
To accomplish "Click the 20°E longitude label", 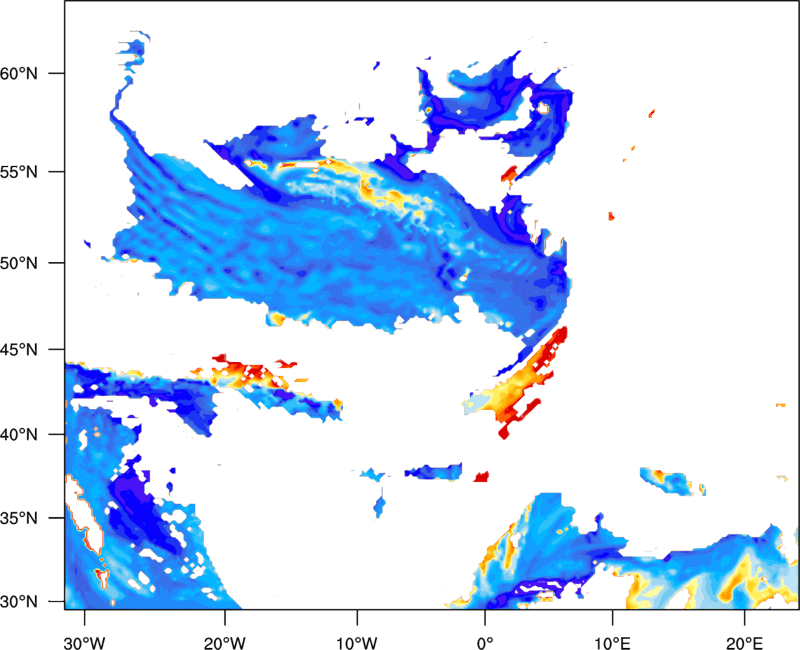I will (744, 643).
